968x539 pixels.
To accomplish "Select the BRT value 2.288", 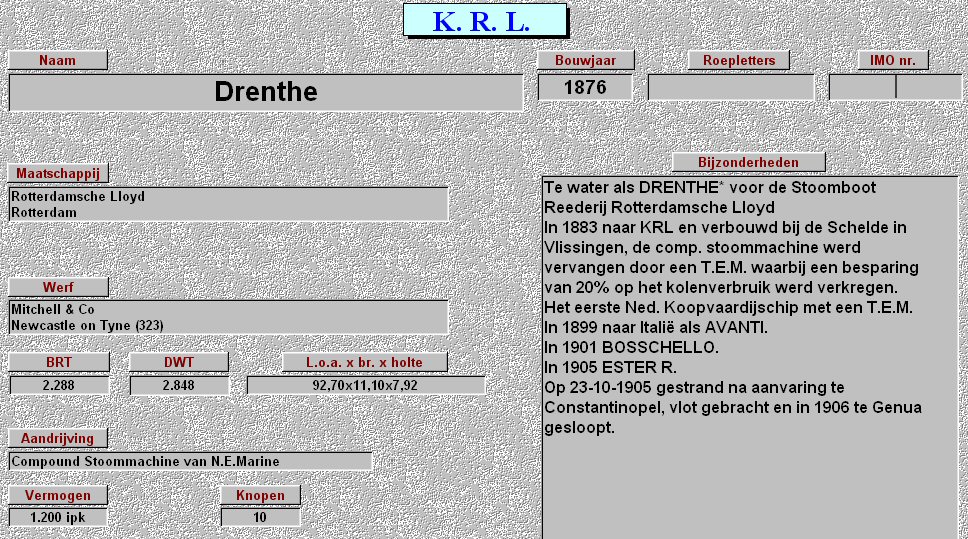I will coord(59,385).
